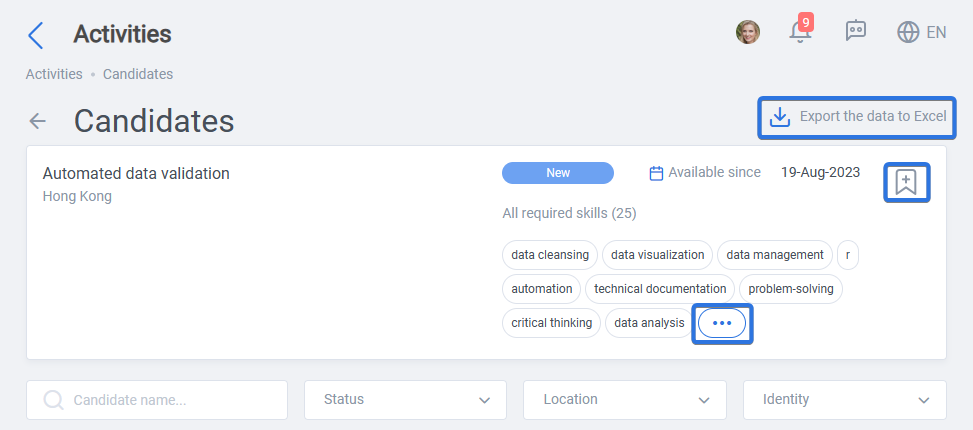Open notifications bell with 9 badge

tap(800, 31)
